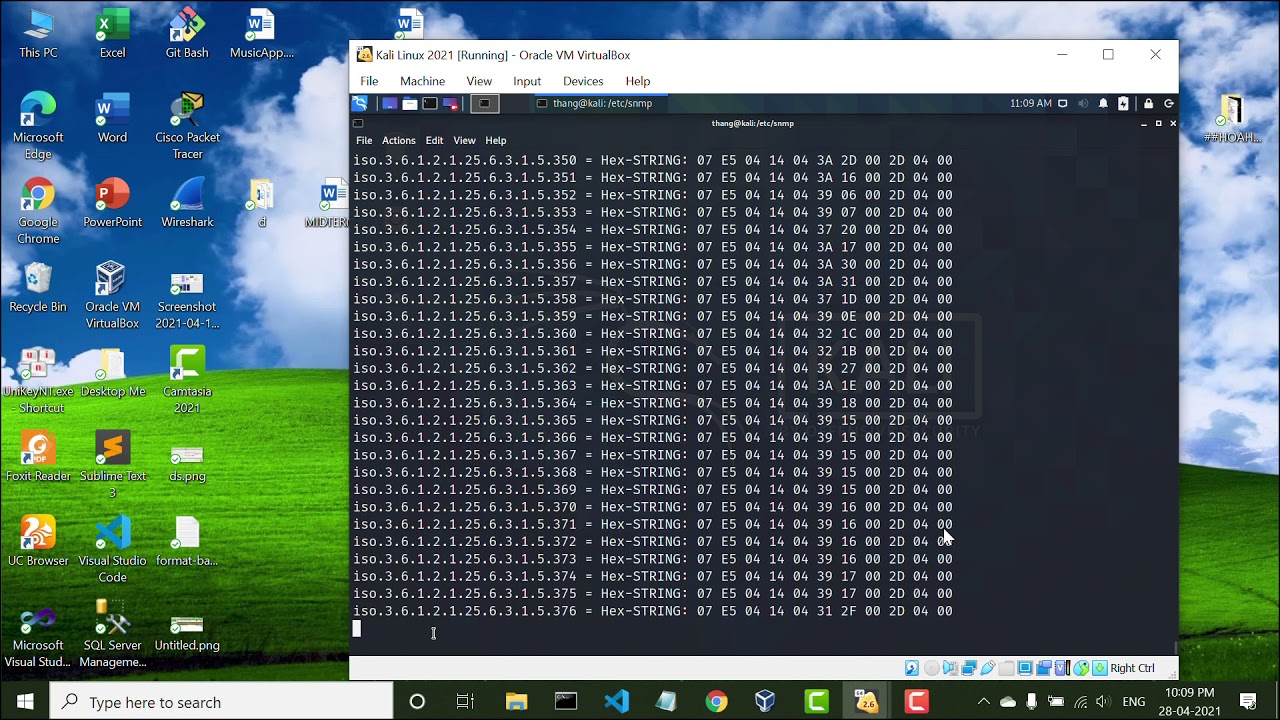Select Foxit Reader desktop icon

pyautogui.click(x=38, y=457)
